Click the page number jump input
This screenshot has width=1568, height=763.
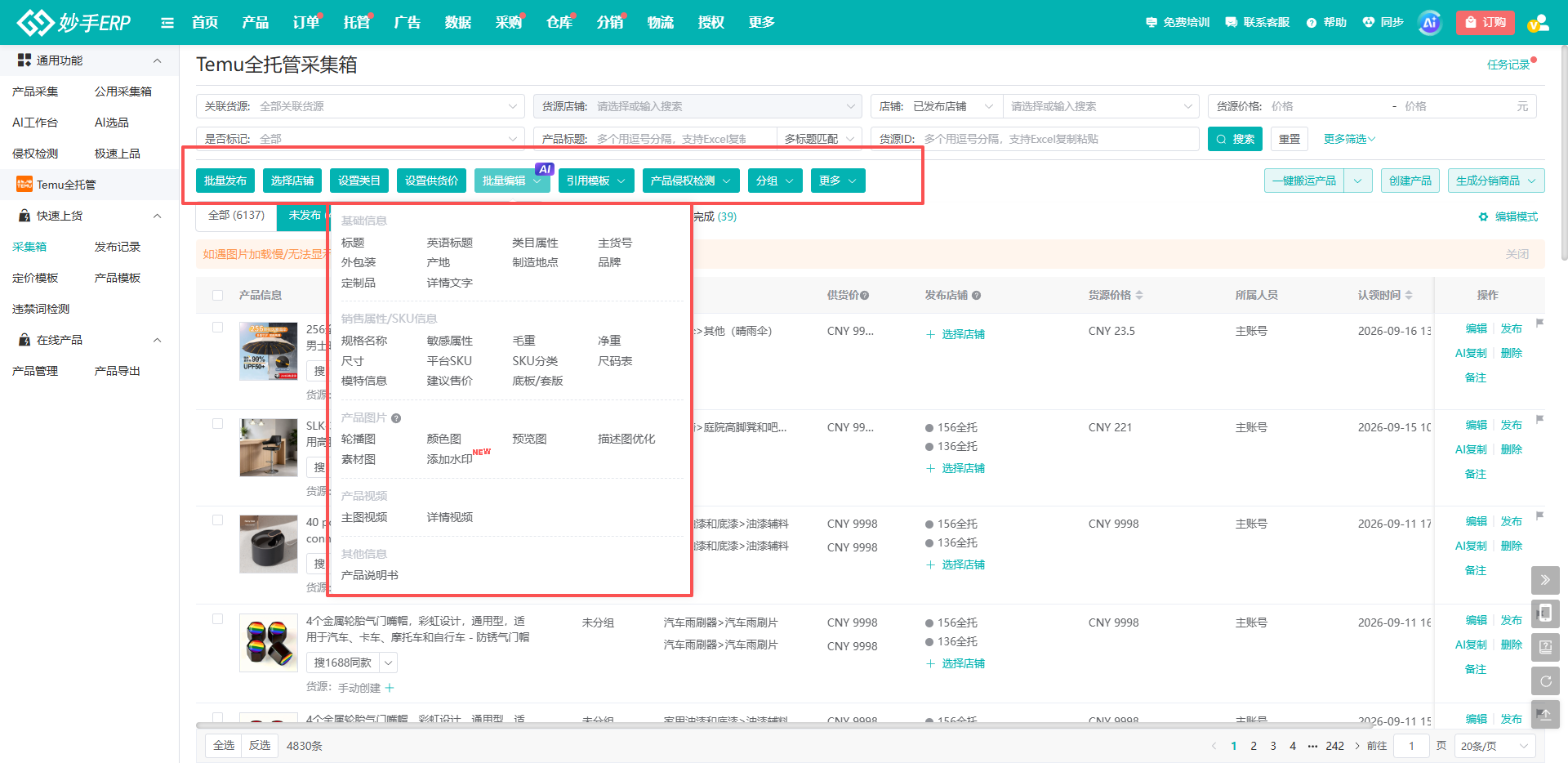click(x=1411, y=746)
